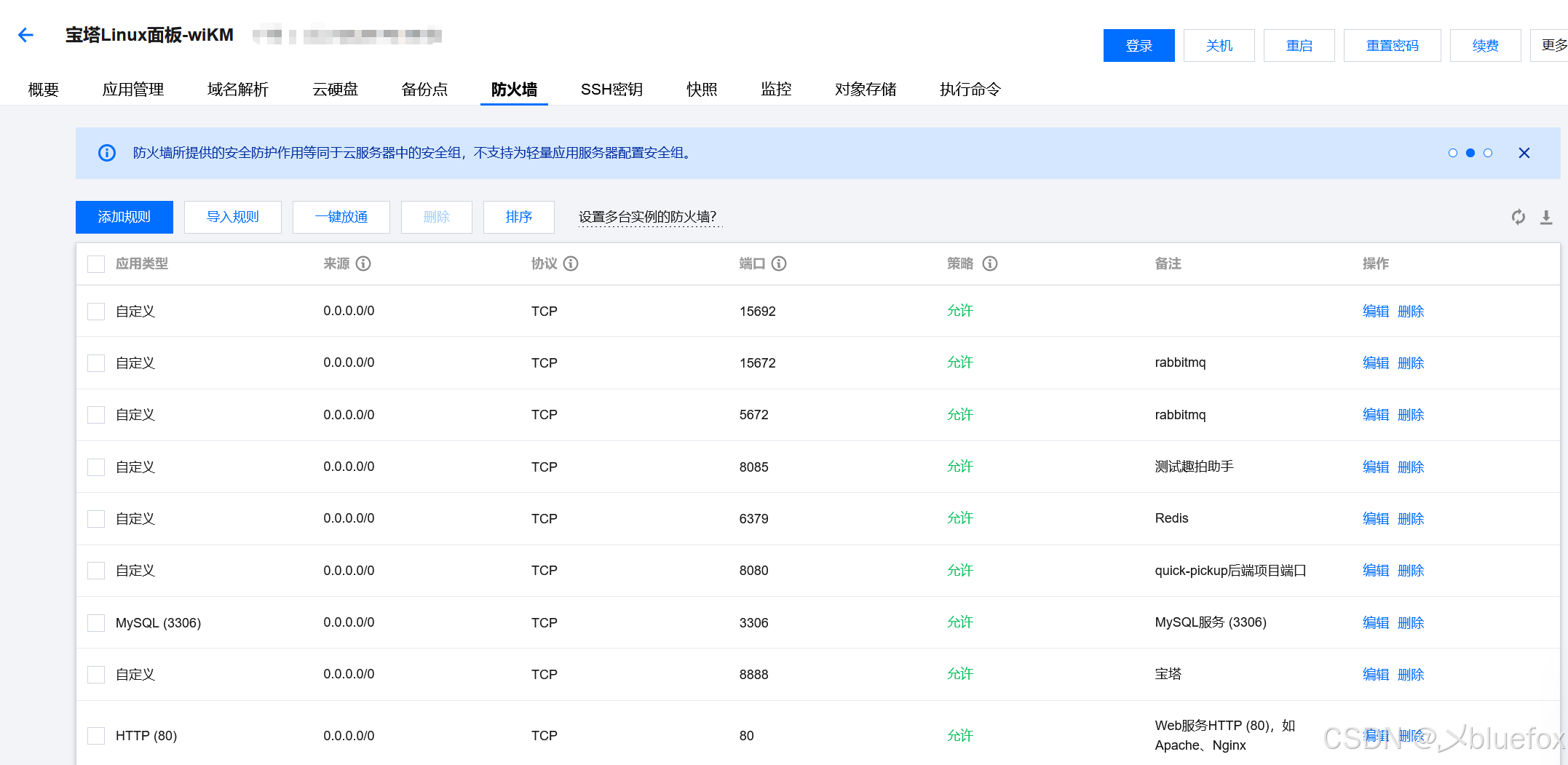Viewport: 1568px width, 765px height.
Task: Delete the Redis rule
Action: point(1411,519)
